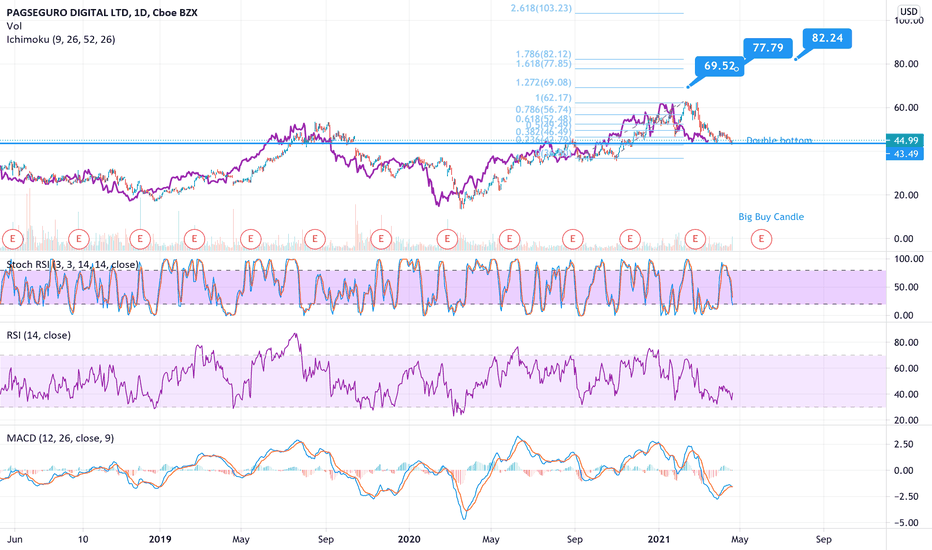
Task: Select the Big Buy Candle annotation
Action: tap(771, 217)
